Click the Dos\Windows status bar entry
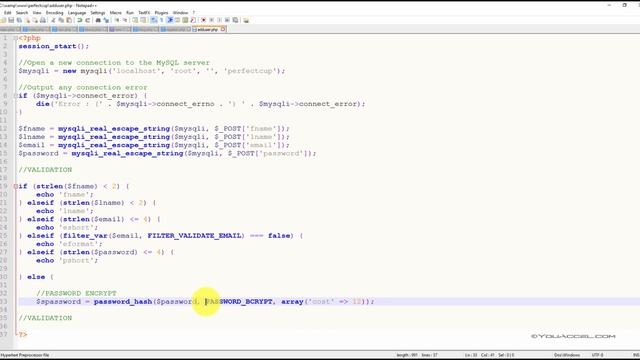 [x=567, y=355]
